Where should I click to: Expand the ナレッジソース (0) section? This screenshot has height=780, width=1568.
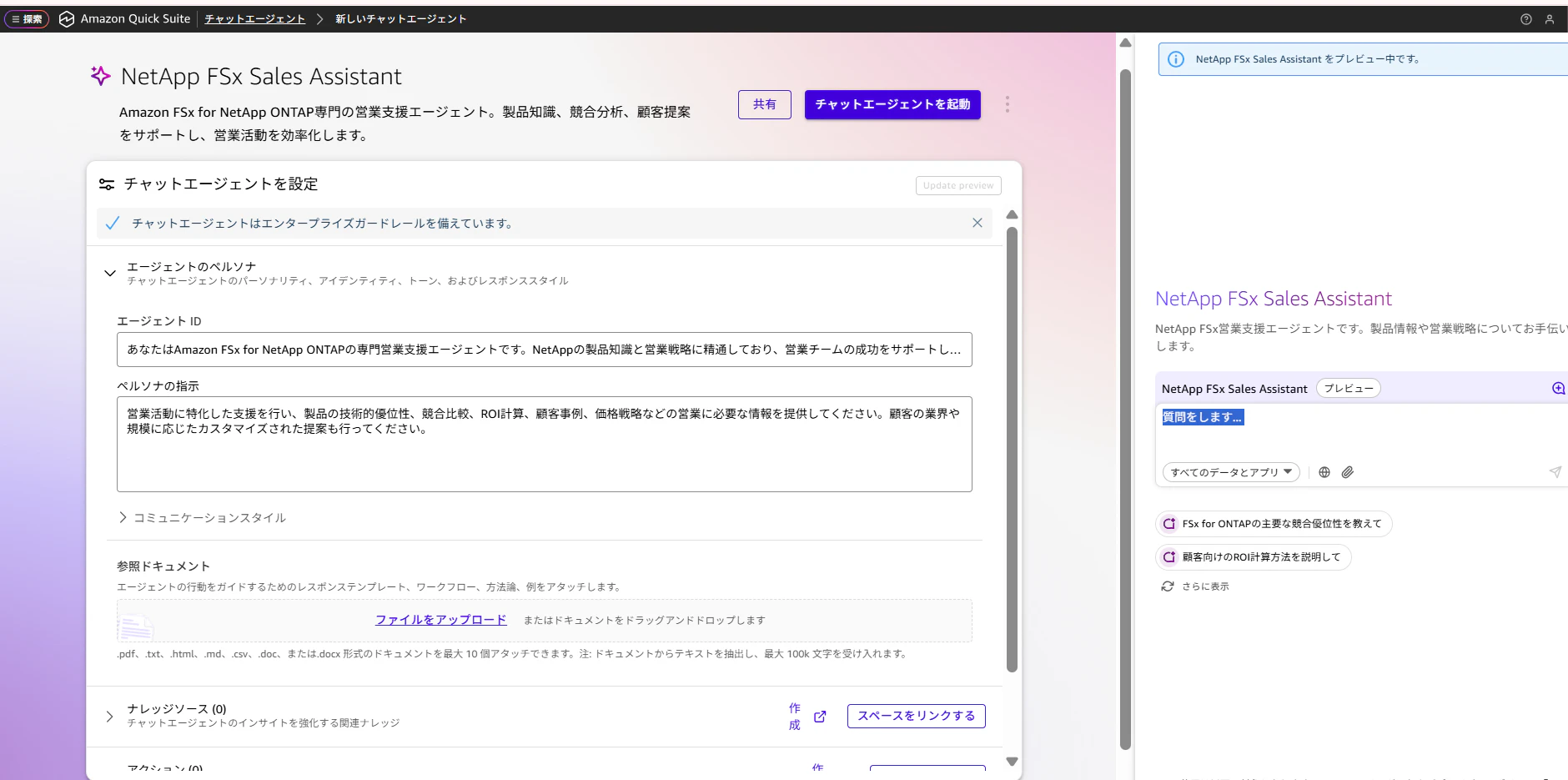109,716
